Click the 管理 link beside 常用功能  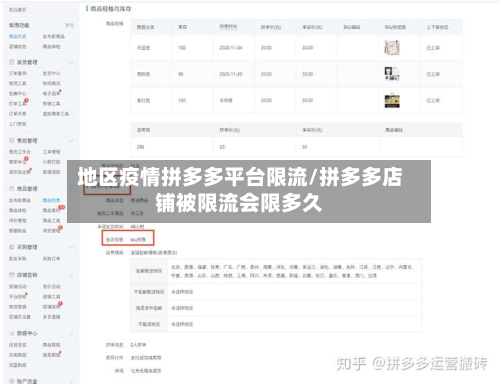69,25
